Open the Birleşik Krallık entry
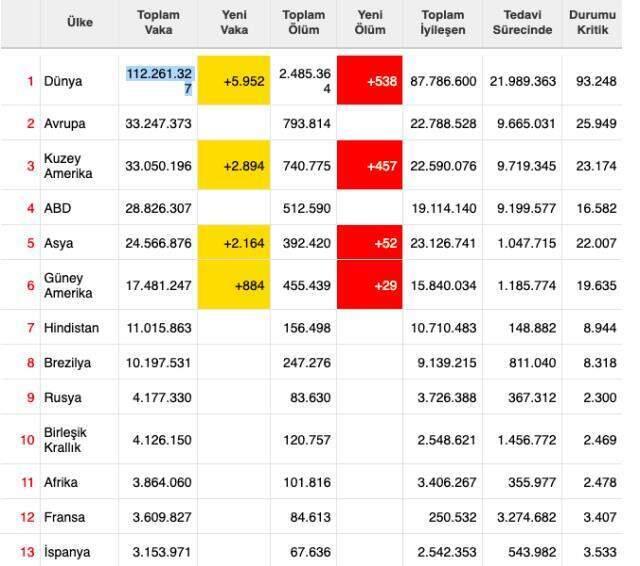640x566 pixels. click(x=65, y=440)
